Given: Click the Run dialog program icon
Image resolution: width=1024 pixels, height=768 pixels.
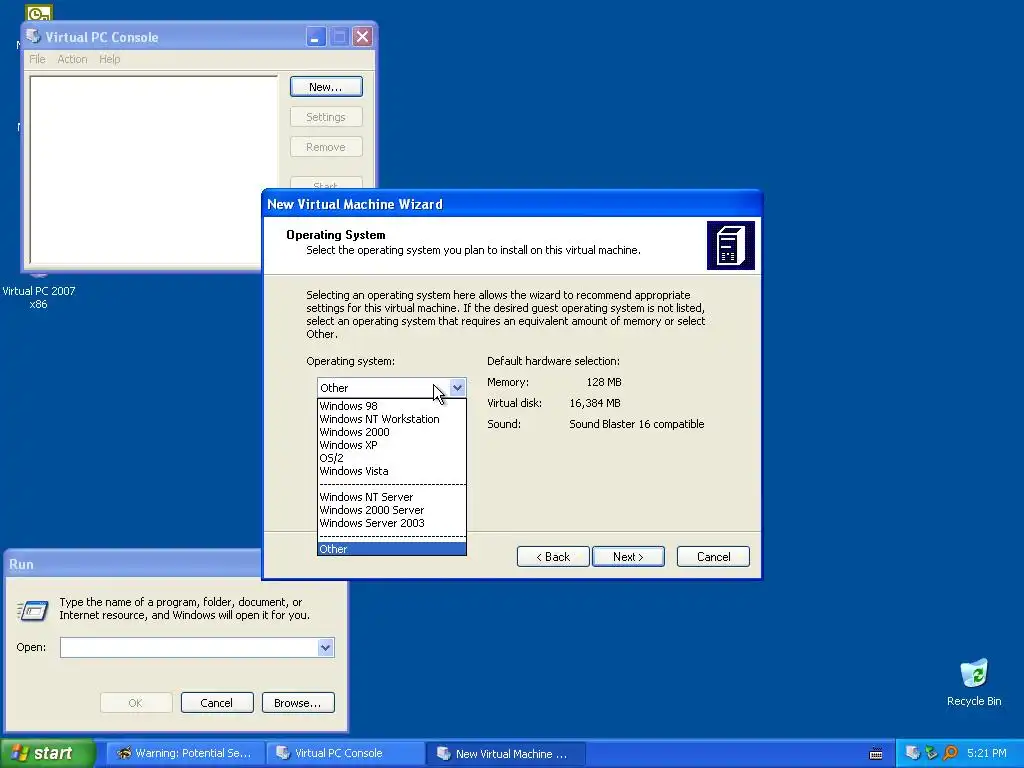Looking at the screenshot, I should [x=33, y=610].
